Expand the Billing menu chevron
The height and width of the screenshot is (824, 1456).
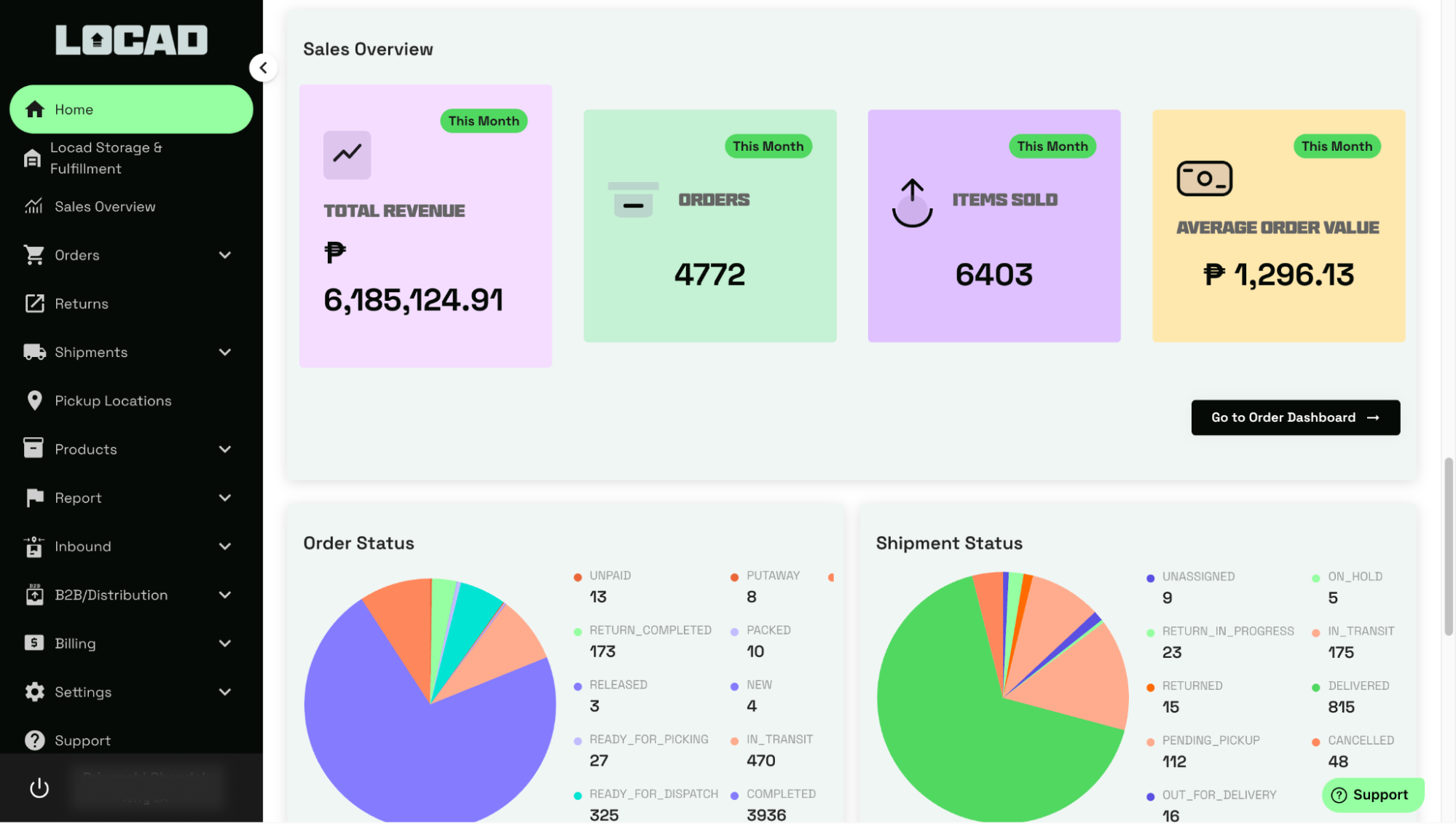[225, 643]
